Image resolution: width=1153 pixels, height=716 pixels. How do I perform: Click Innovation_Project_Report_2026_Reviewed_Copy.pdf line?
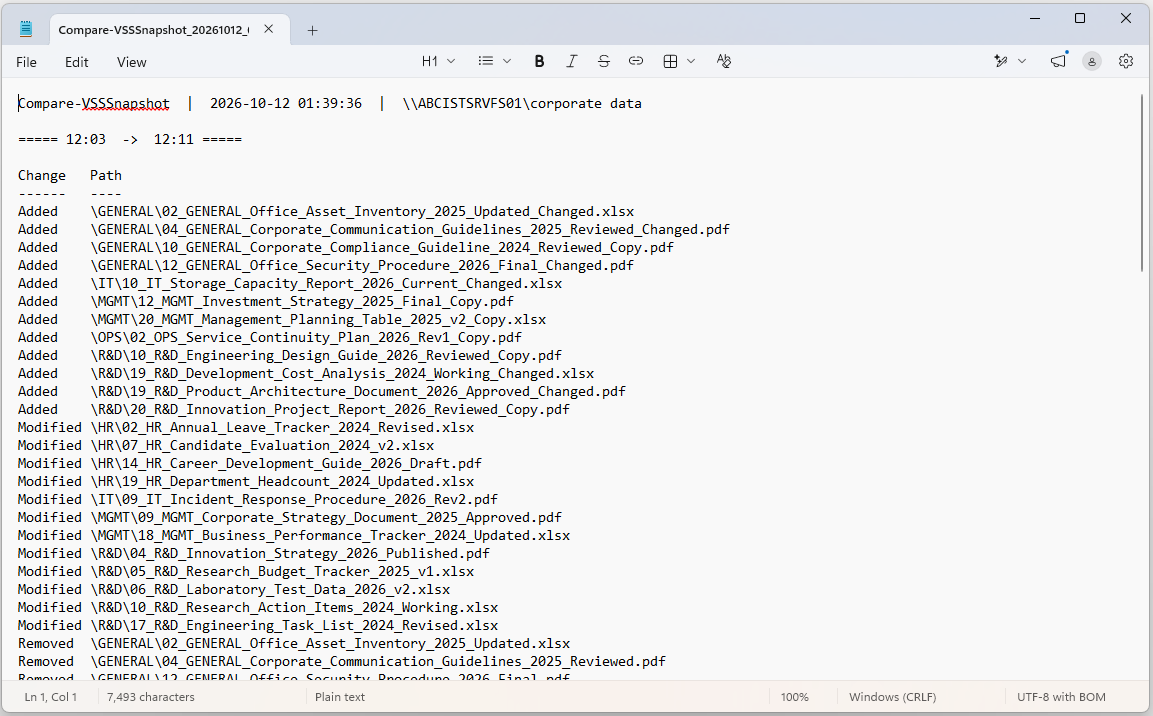293,409
